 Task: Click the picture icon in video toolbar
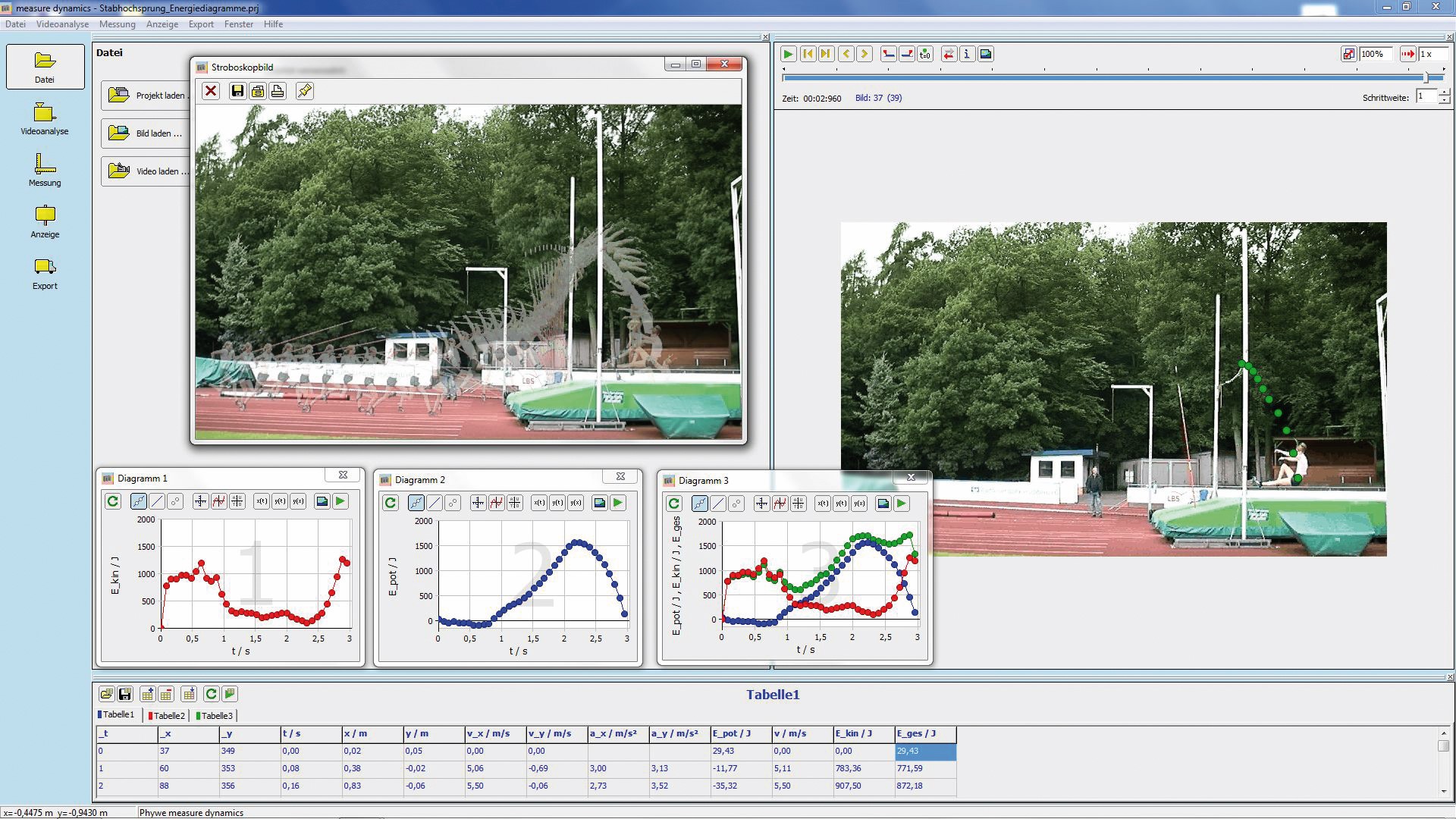[986, 54]
